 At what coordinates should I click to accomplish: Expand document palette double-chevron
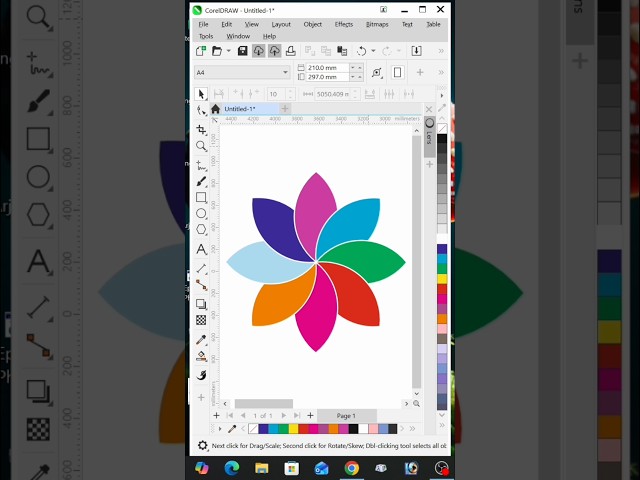(x=412, y=429)
